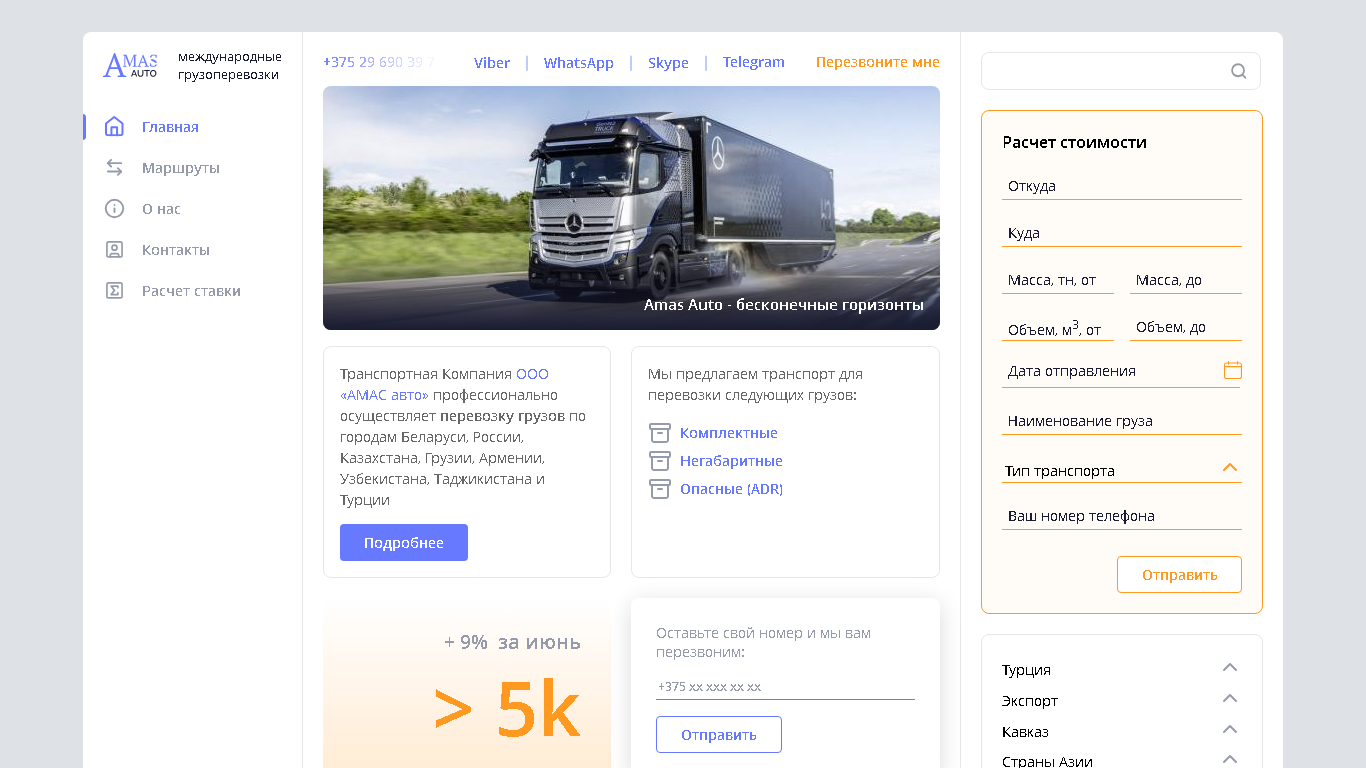Click the Страны Азии list row text

(x=1047, y=761)
